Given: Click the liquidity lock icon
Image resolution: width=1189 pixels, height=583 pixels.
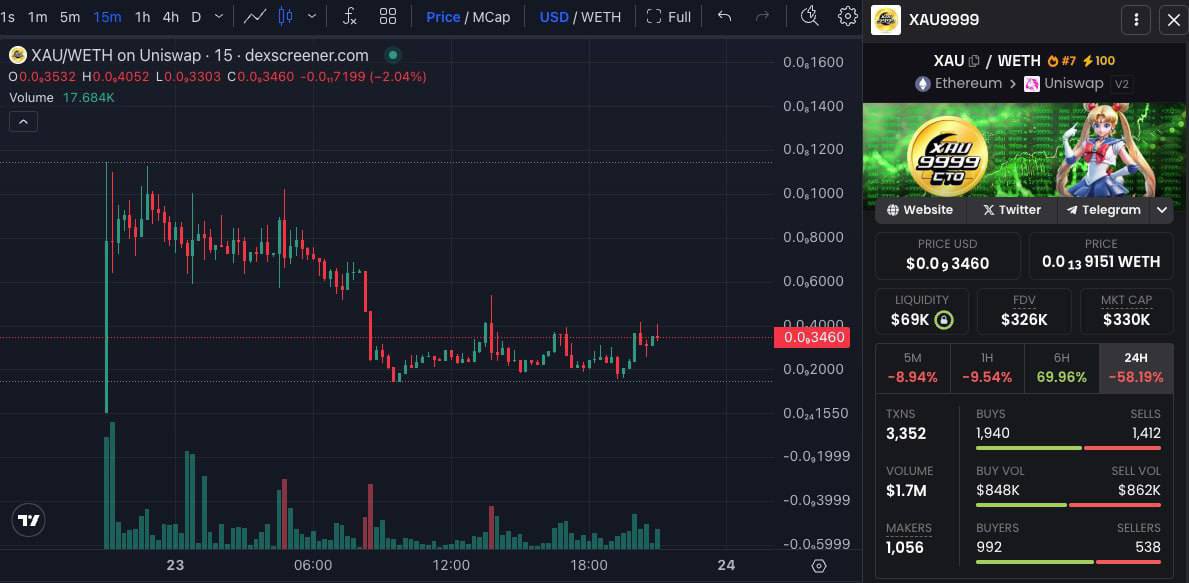Looking at the screenshot, I should [x=943, y=320].
